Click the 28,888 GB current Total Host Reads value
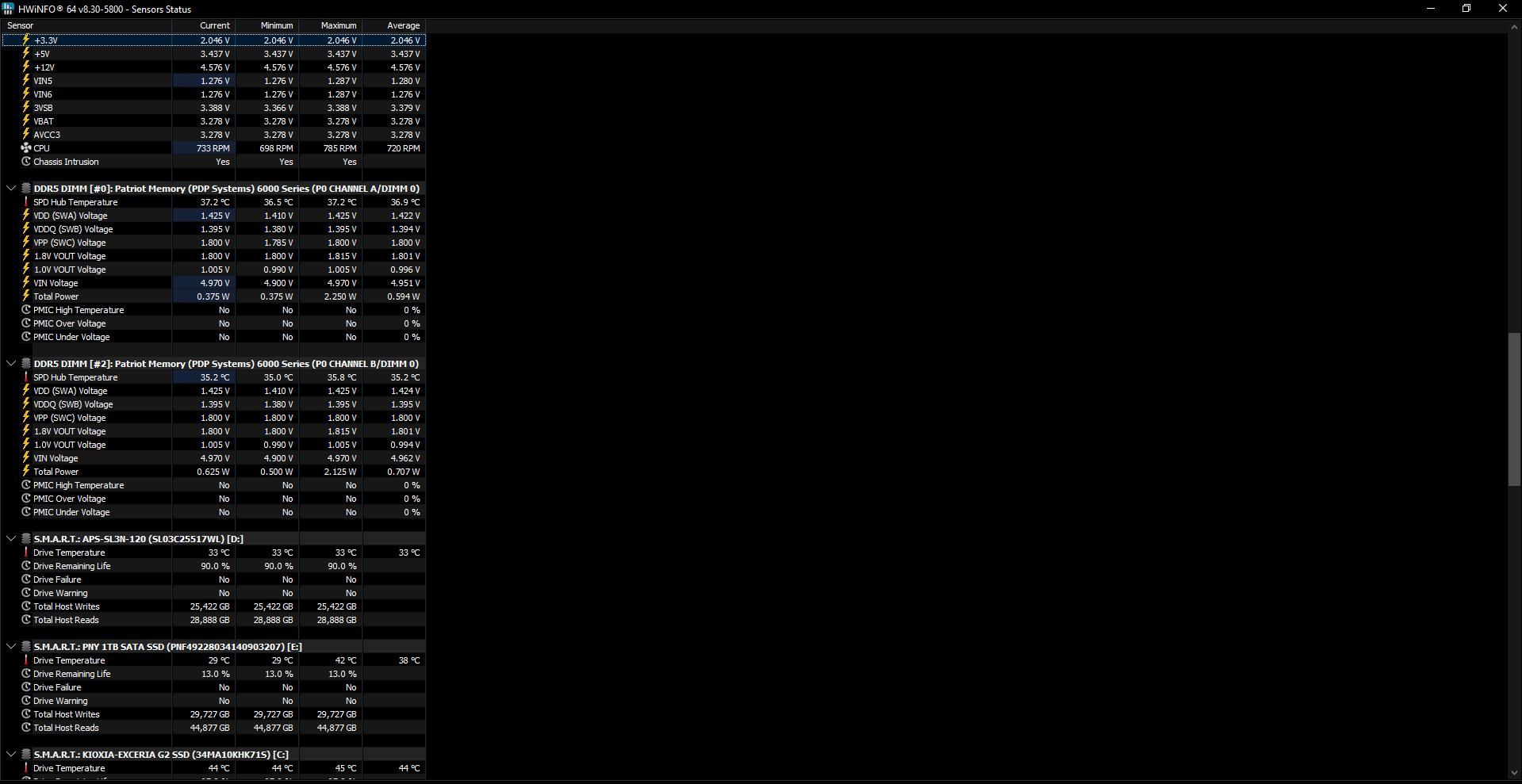The width and height of the screenshot is (1522, 784). [x=209, y=620]
